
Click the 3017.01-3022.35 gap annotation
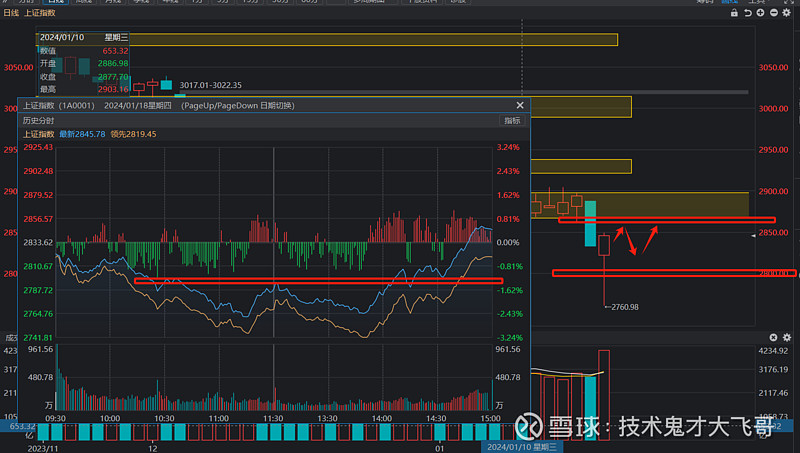(x=211, y=85)
